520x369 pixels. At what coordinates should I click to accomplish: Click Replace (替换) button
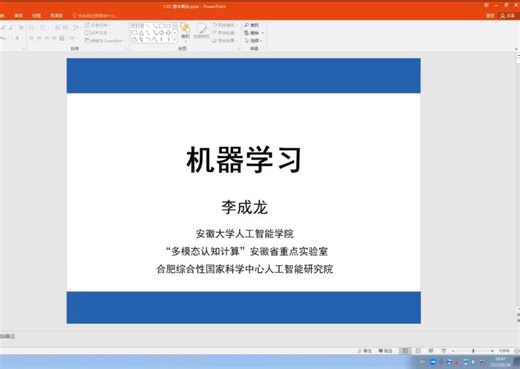[x=253, y=33]
